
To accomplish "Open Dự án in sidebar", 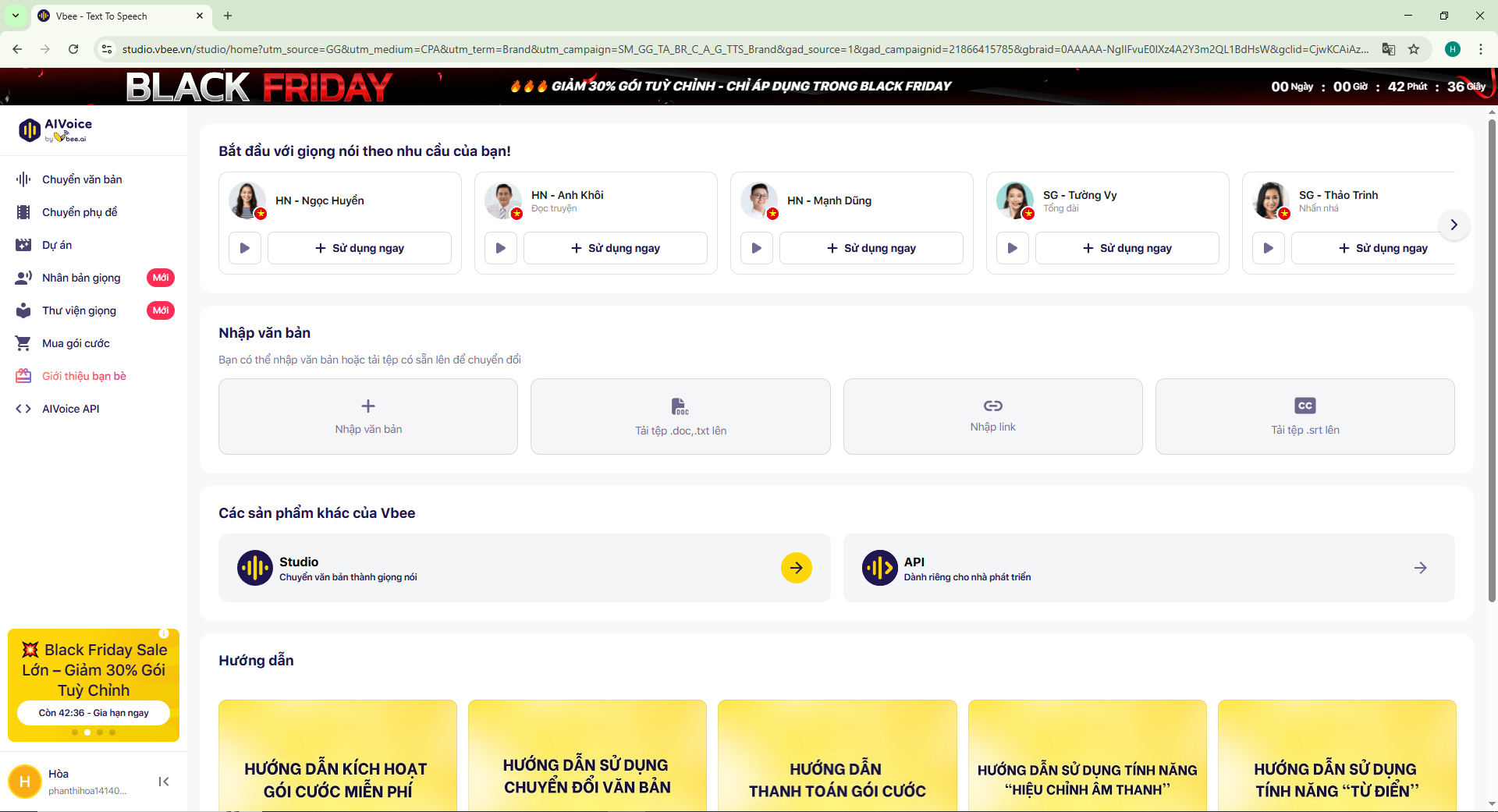I will 57,245.
